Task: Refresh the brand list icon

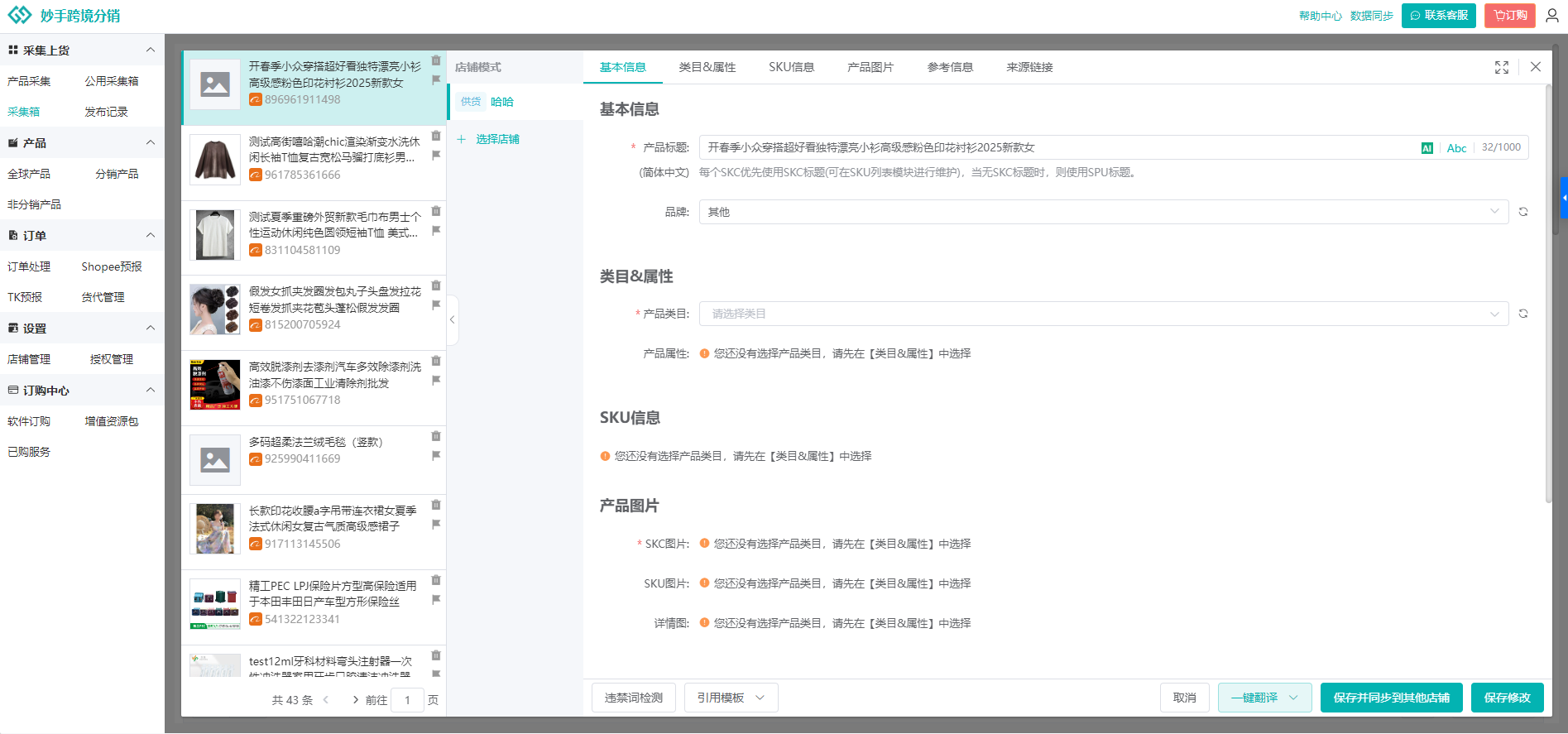Action: pos(1522,212)
